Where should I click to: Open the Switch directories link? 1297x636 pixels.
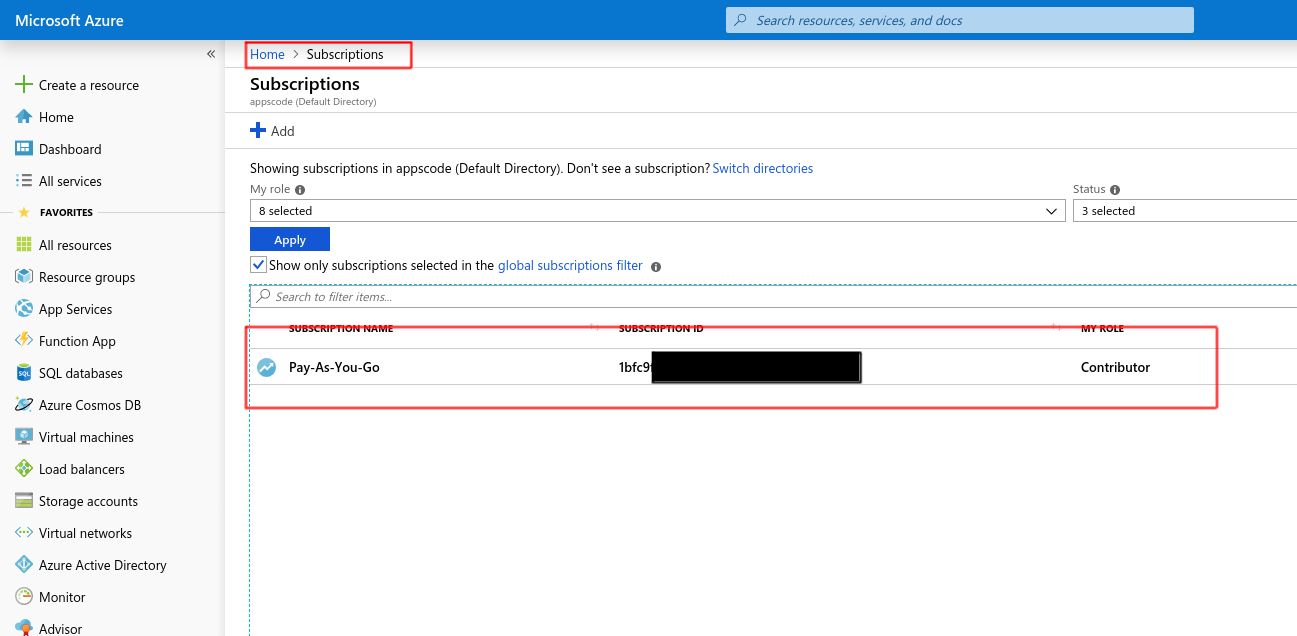tap(763, 168)
